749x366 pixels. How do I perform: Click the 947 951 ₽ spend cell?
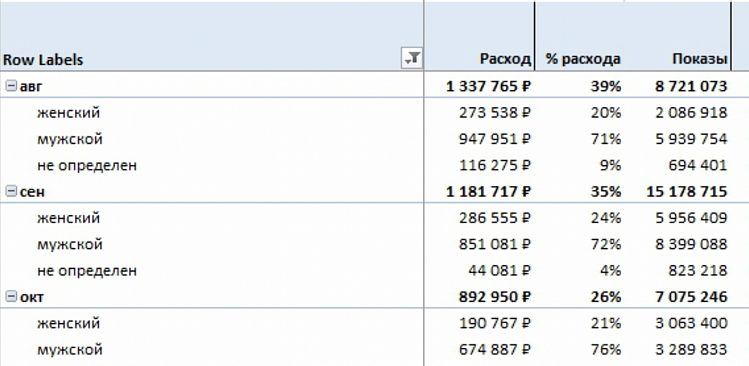click(x=495, y=139)
